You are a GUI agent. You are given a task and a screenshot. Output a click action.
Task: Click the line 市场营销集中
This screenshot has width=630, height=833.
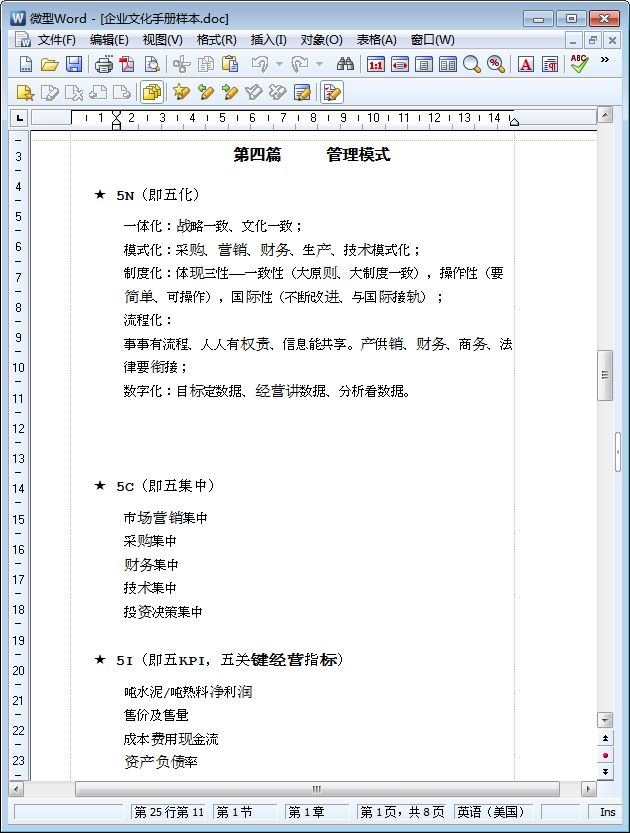tap(165, 517)
